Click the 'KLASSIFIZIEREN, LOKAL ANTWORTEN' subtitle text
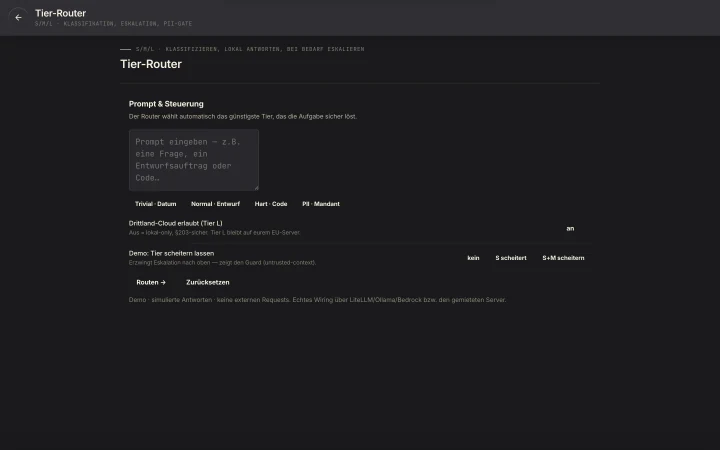Viewport: 720px width, 450px height. (x=250, y=49)
